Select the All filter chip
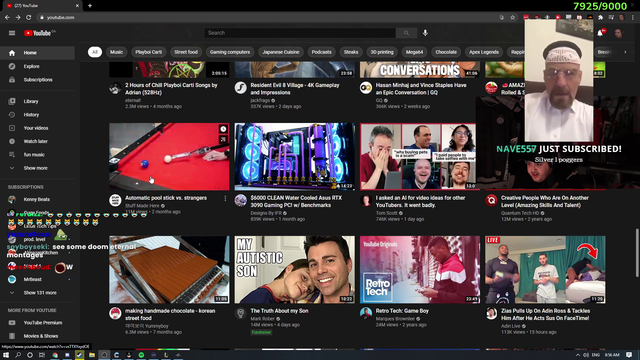Viewport: 640px width, 360px height. (95, 52)
